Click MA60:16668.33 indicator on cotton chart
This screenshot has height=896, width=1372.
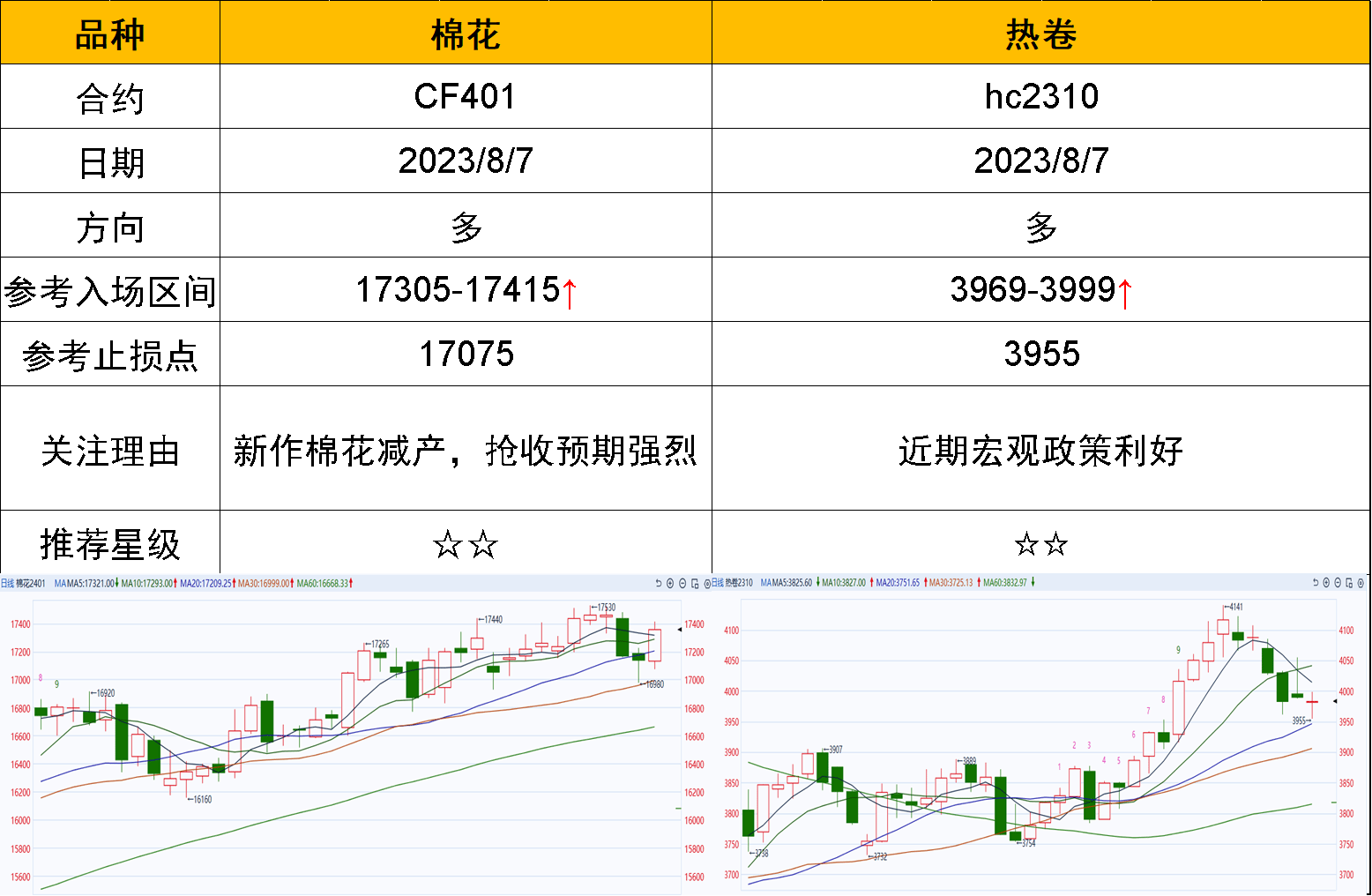(323, 584)
